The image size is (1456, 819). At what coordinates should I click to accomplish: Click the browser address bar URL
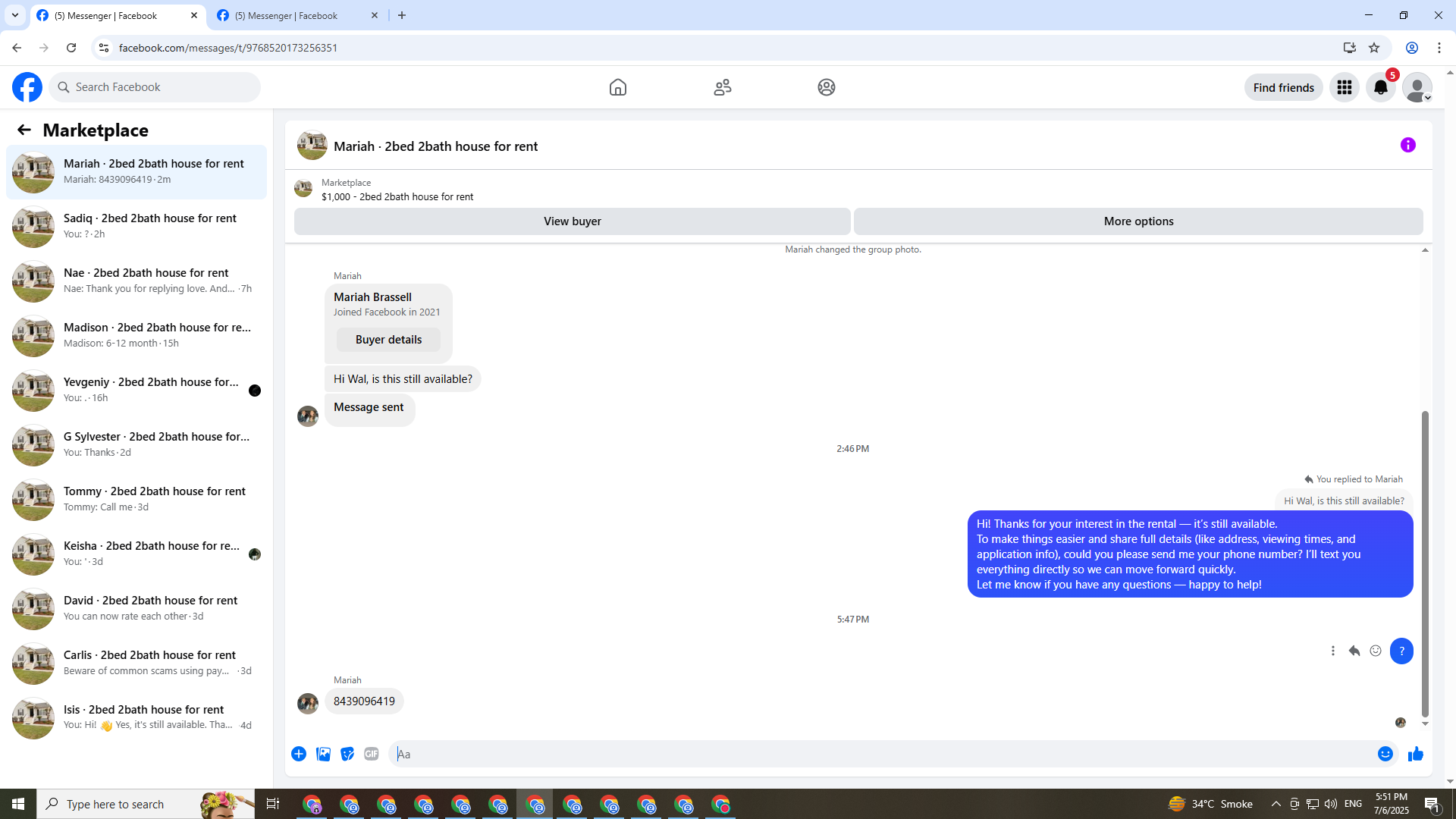pos(228,48)
